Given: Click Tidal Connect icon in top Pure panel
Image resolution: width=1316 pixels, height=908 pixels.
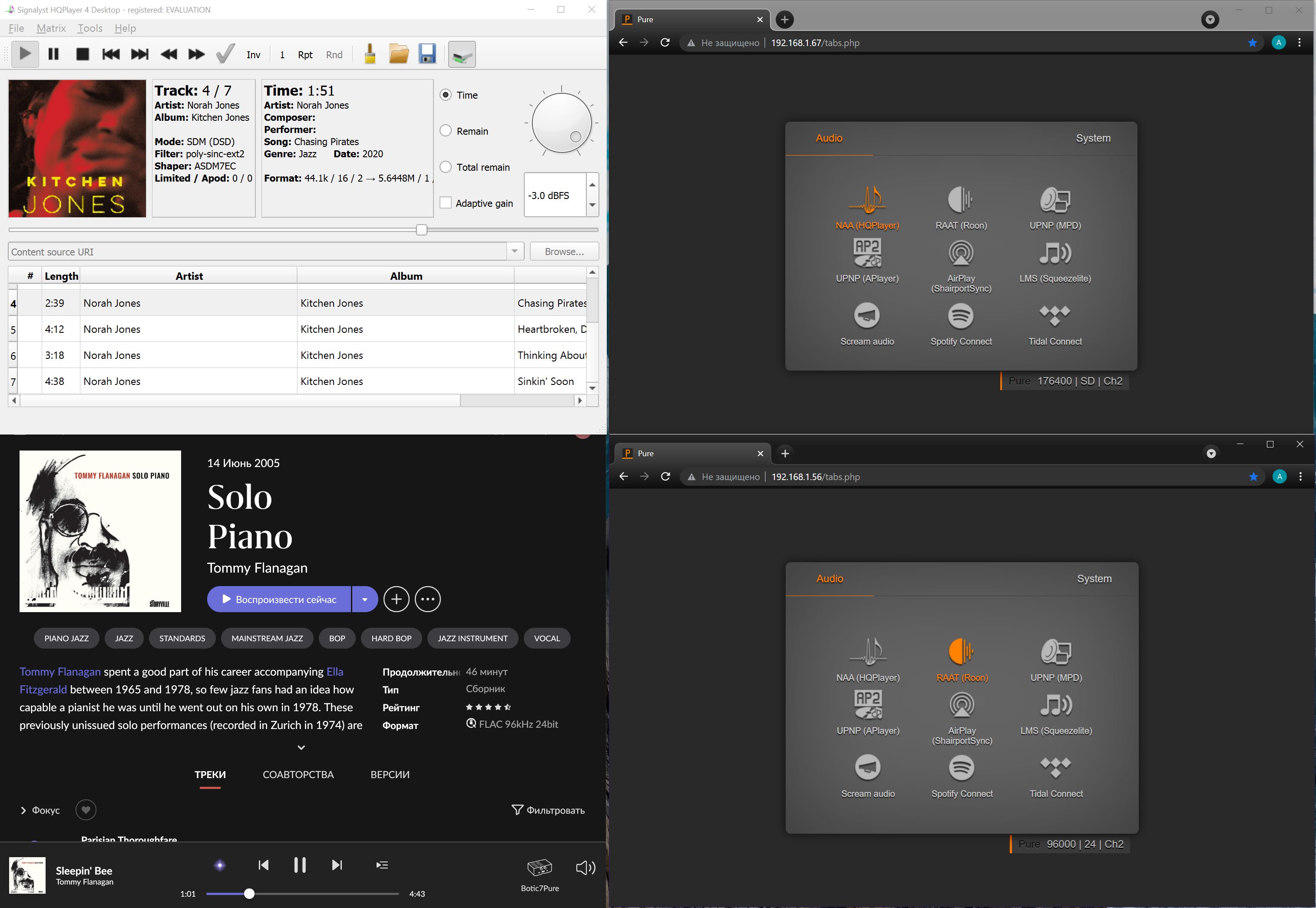Looking at the screenshot, I should [x=1055, y=316].
